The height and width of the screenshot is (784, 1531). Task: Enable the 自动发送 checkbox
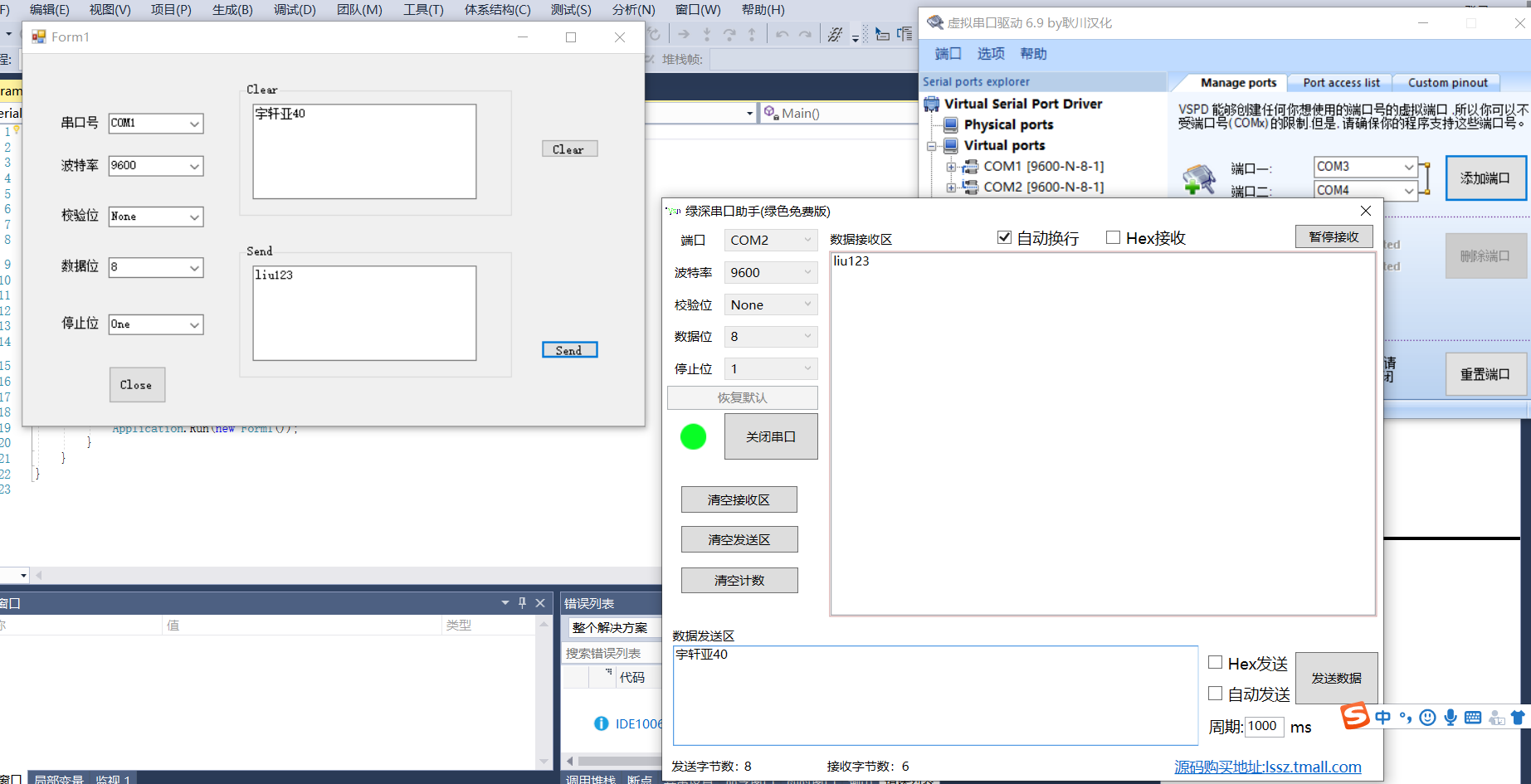1215,693
